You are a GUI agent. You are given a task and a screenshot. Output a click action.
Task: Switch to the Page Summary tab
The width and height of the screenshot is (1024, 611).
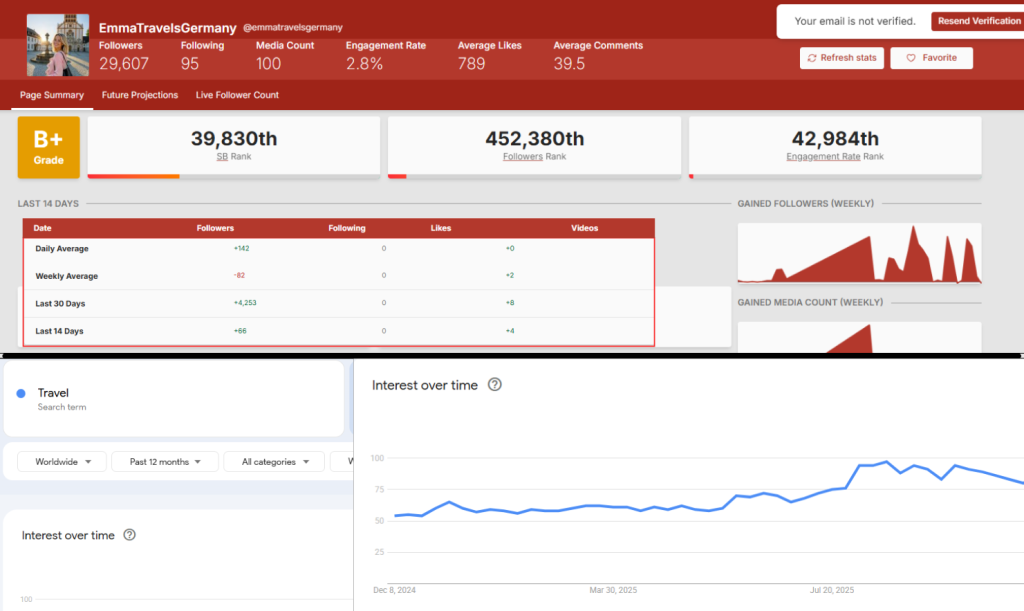click(x=52, y=95)
